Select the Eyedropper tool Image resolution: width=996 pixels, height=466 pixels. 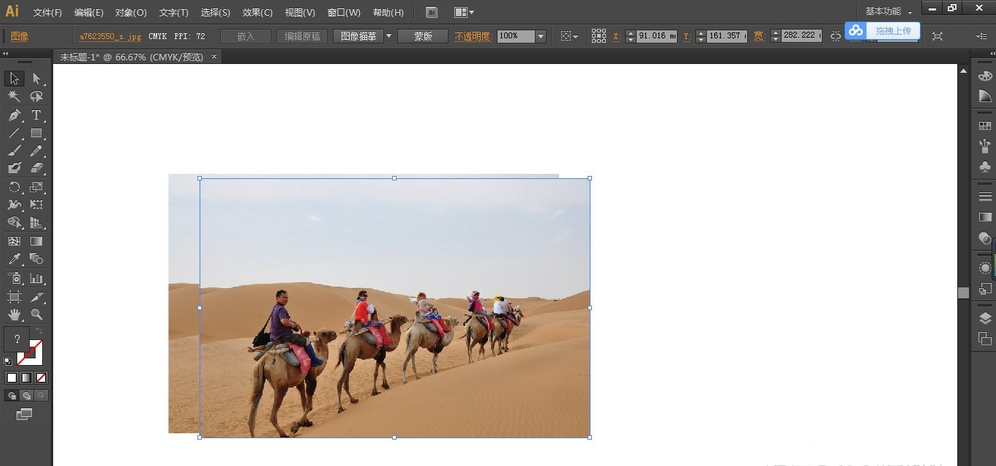14,259
